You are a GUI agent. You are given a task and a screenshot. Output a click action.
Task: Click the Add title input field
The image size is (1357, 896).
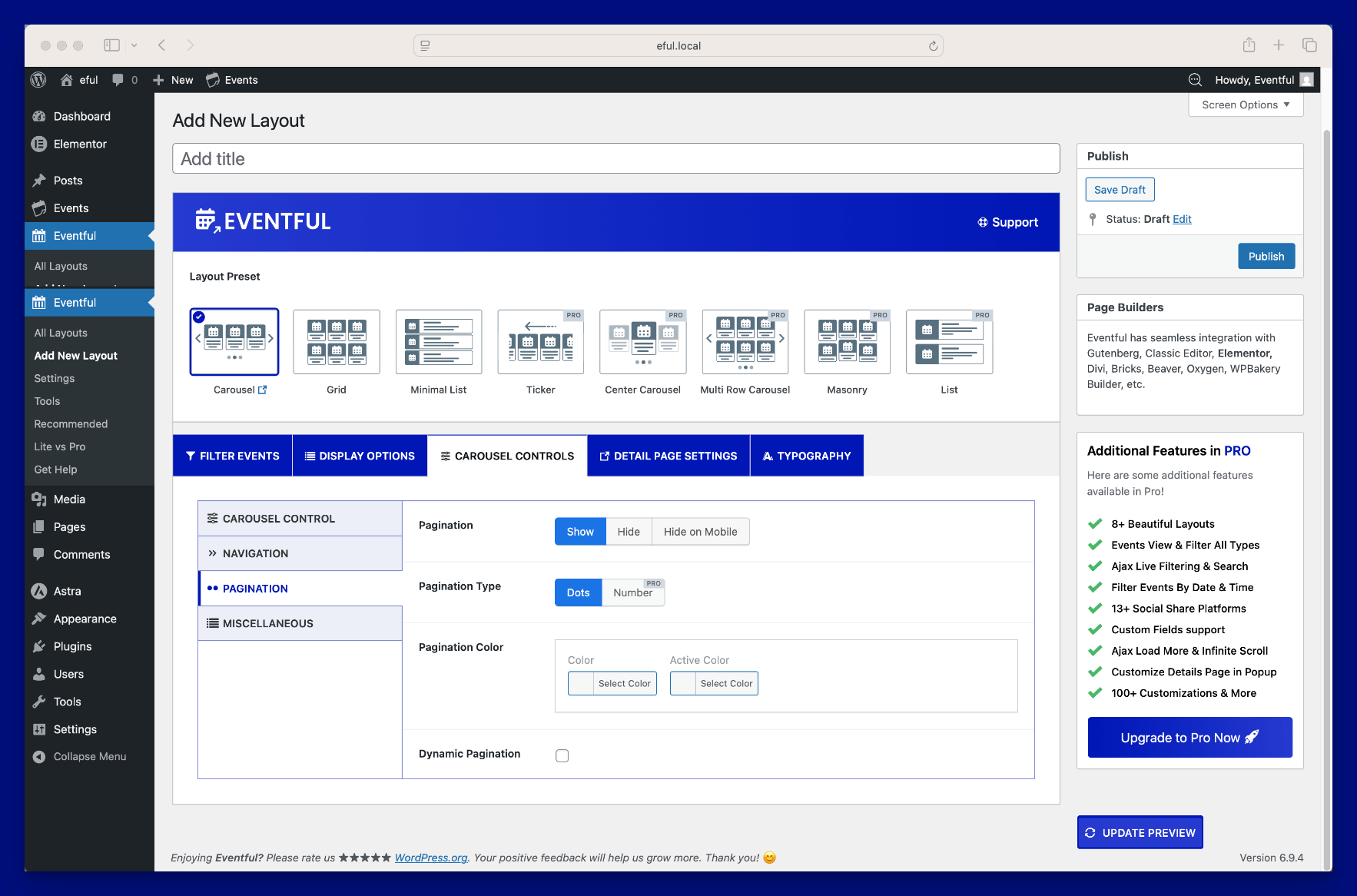pyautogui.click(x=615, y=159)
